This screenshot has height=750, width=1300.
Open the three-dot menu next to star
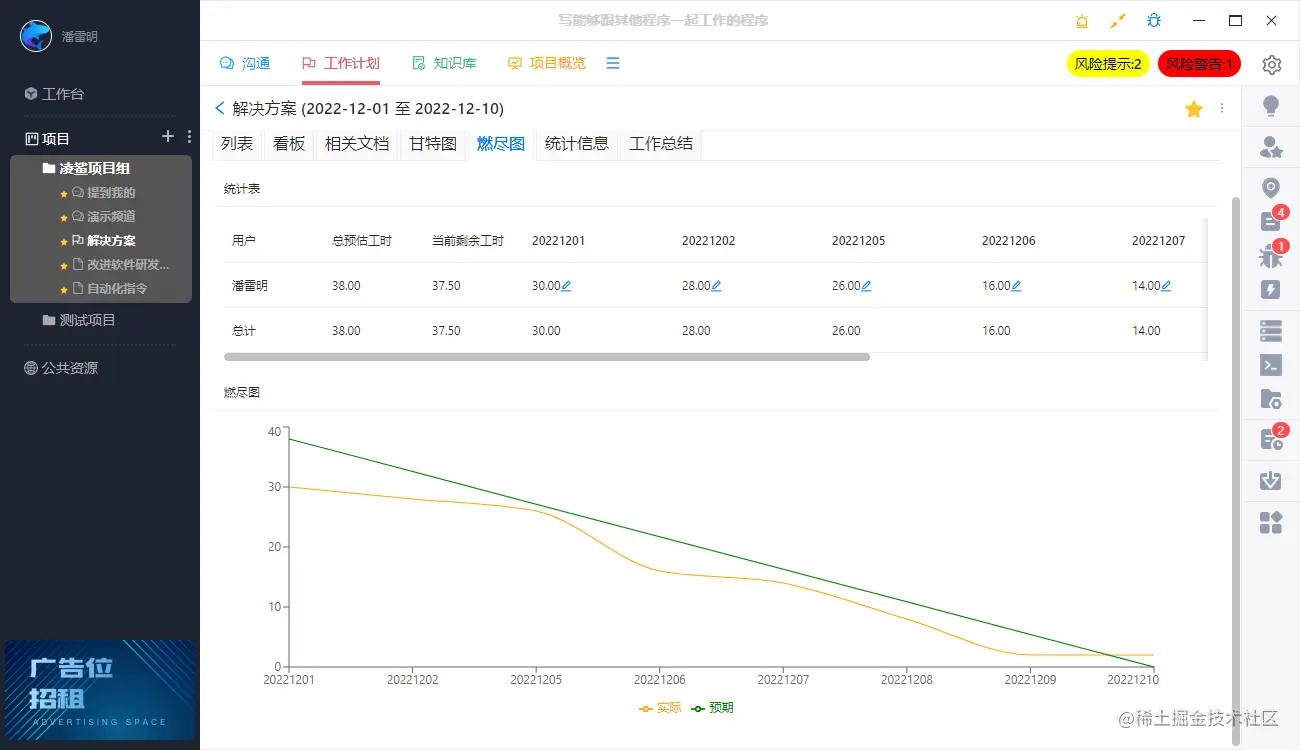1222,109
